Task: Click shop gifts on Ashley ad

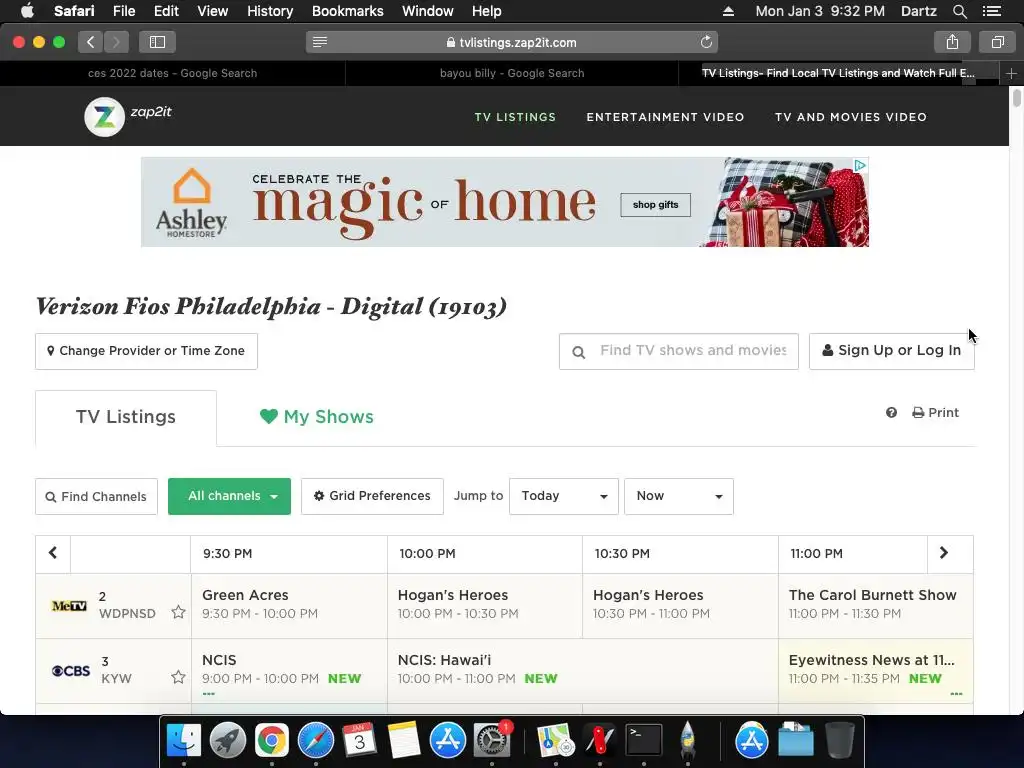Action: coord(655,205)
